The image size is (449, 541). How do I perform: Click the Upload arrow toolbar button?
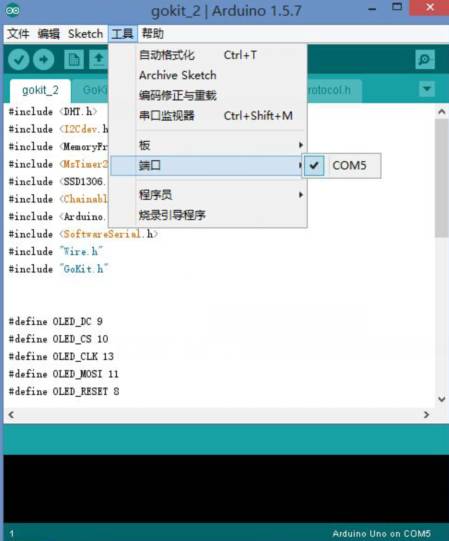[43, 59]
